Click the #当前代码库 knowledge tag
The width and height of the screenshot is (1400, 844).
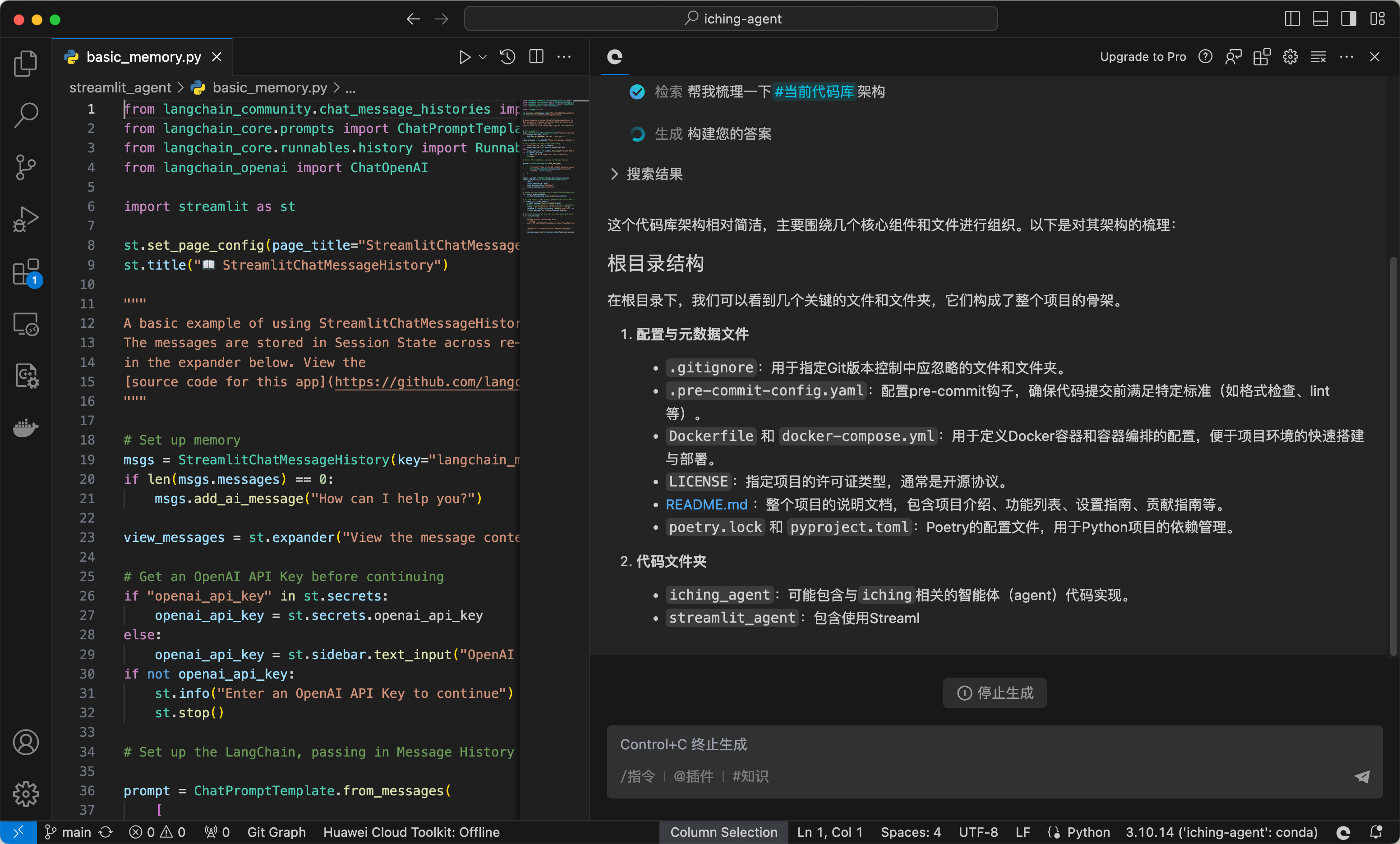814,92
